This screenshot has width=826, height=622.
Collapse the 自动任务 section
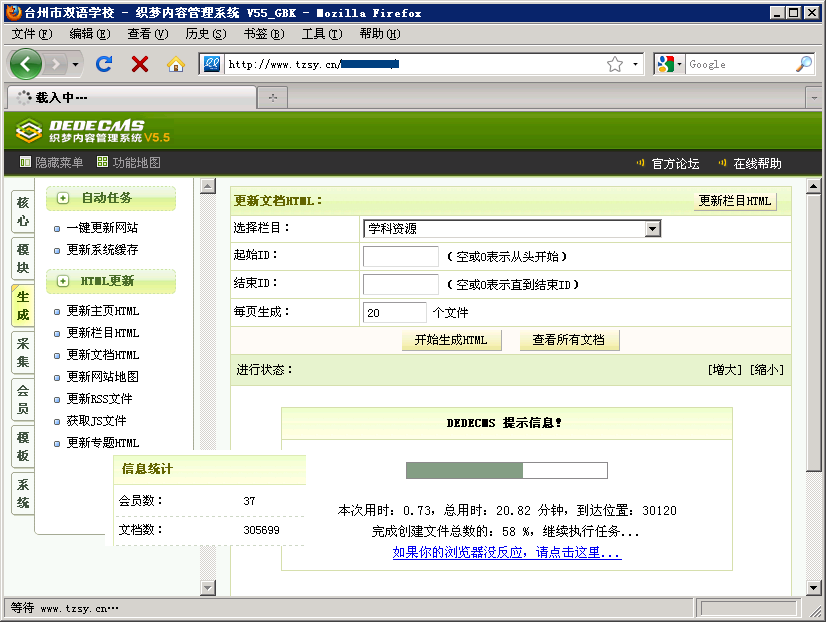(63, 198)
